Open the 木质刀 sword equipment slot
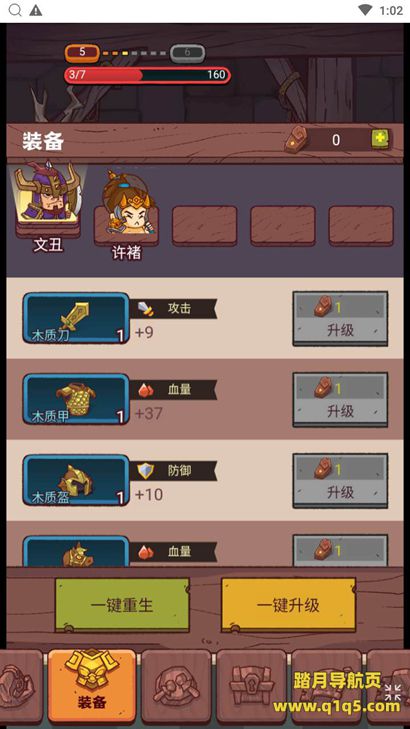Viewport: 410px width, 729px height. point(76,318)
